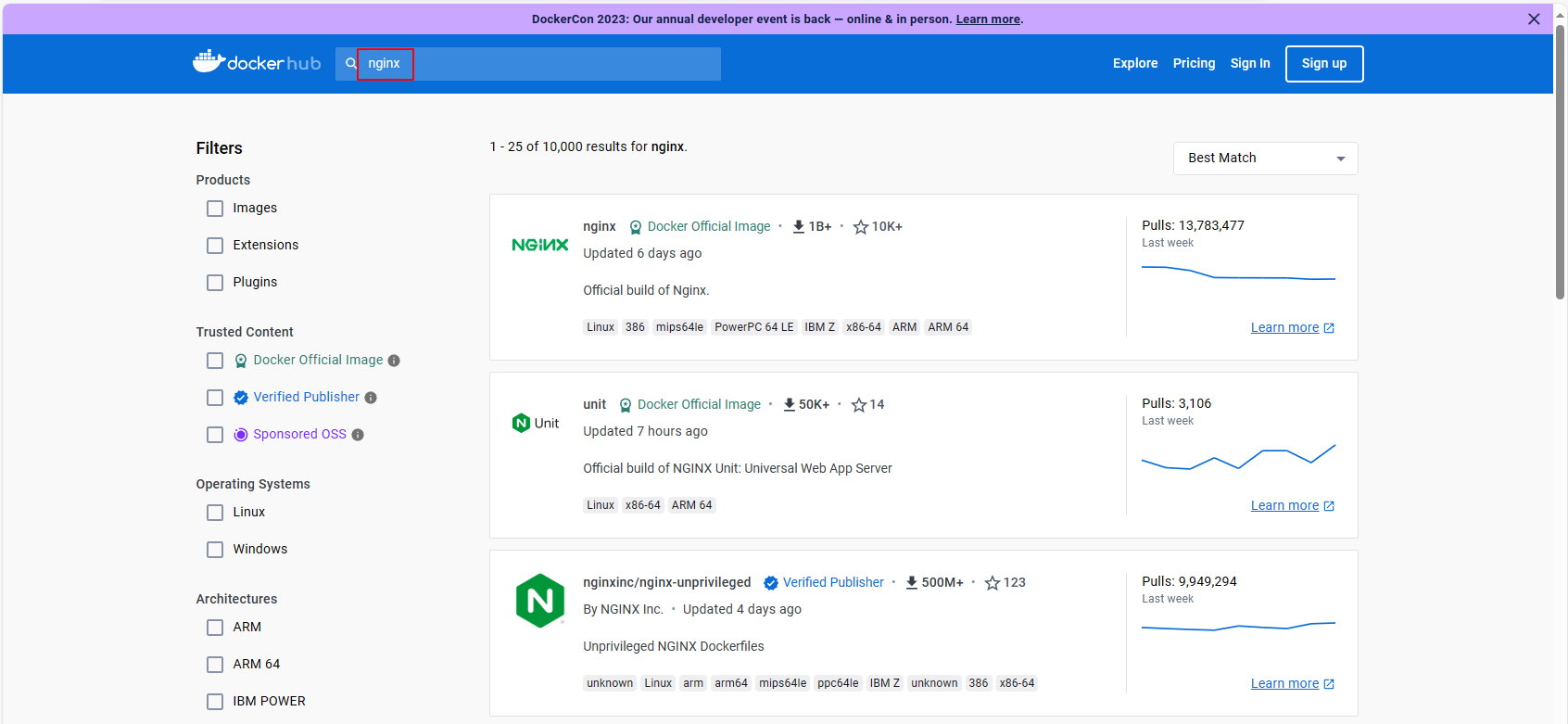The height and width of the screenshot is (724, 1568).
Task: Click the download icon next to 1B+
Action: tap(798, 226)
